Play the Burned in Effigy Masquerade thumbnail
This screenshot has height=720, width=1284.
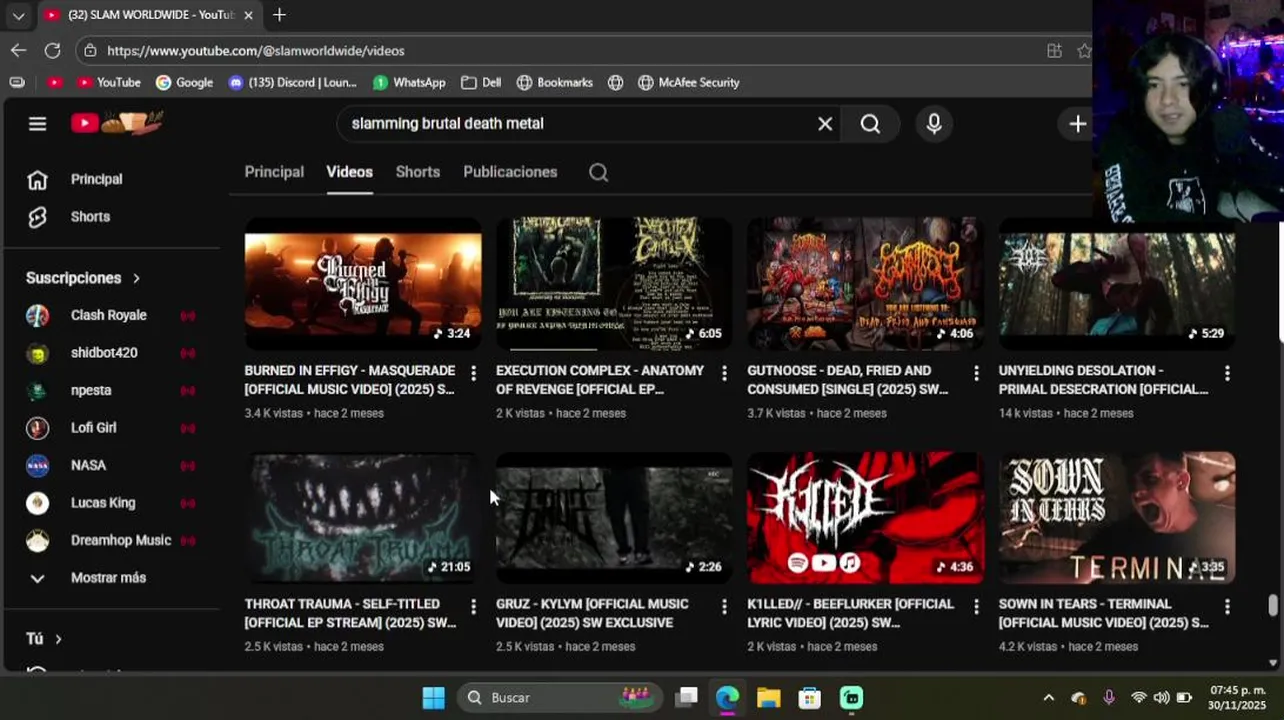tap(363, 284)
